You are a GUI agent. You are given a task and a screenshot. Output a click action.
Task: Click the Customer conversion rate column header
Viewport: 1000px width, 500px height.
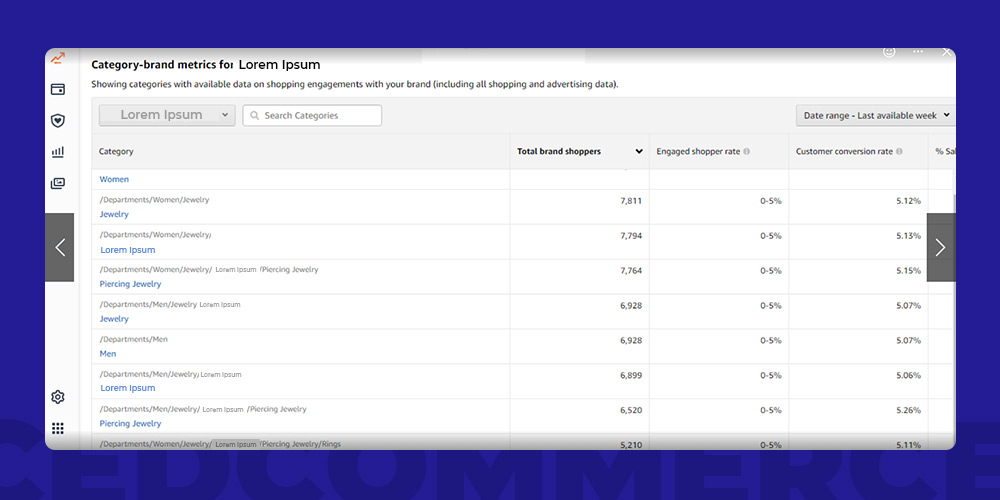(844, 152)
